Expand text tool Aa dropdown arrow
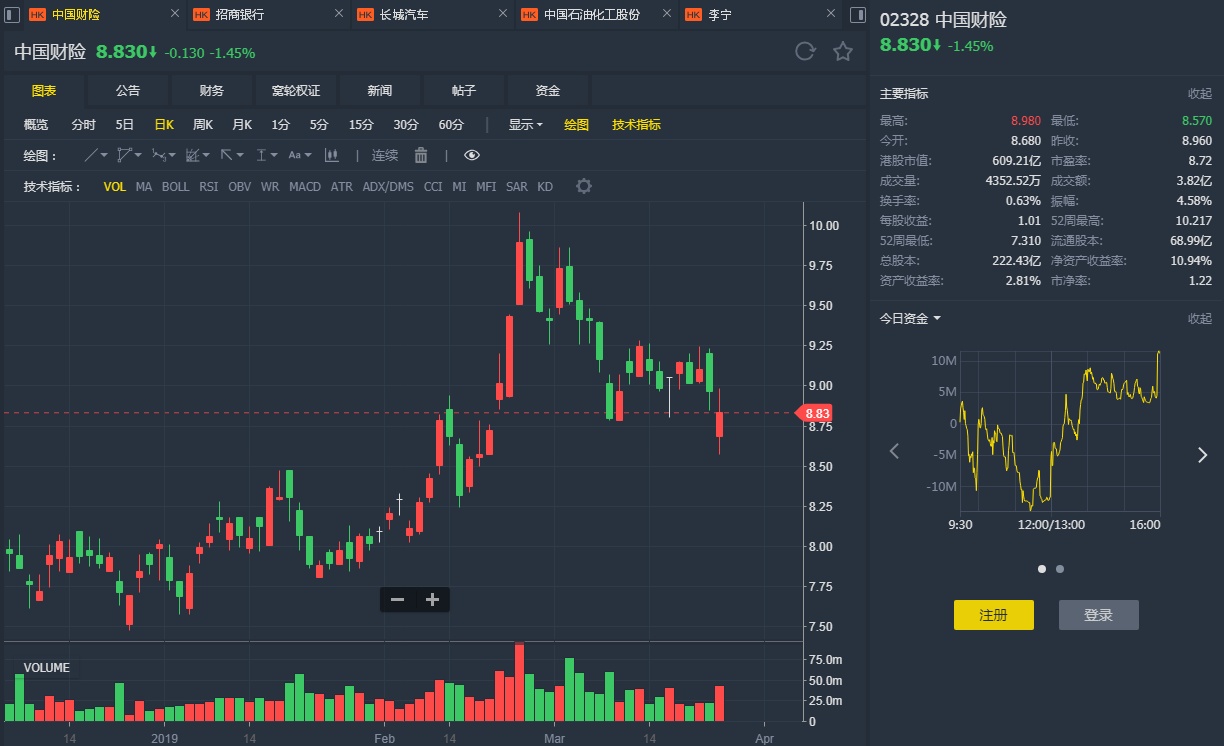1224x746 pixels. point(308,155)
